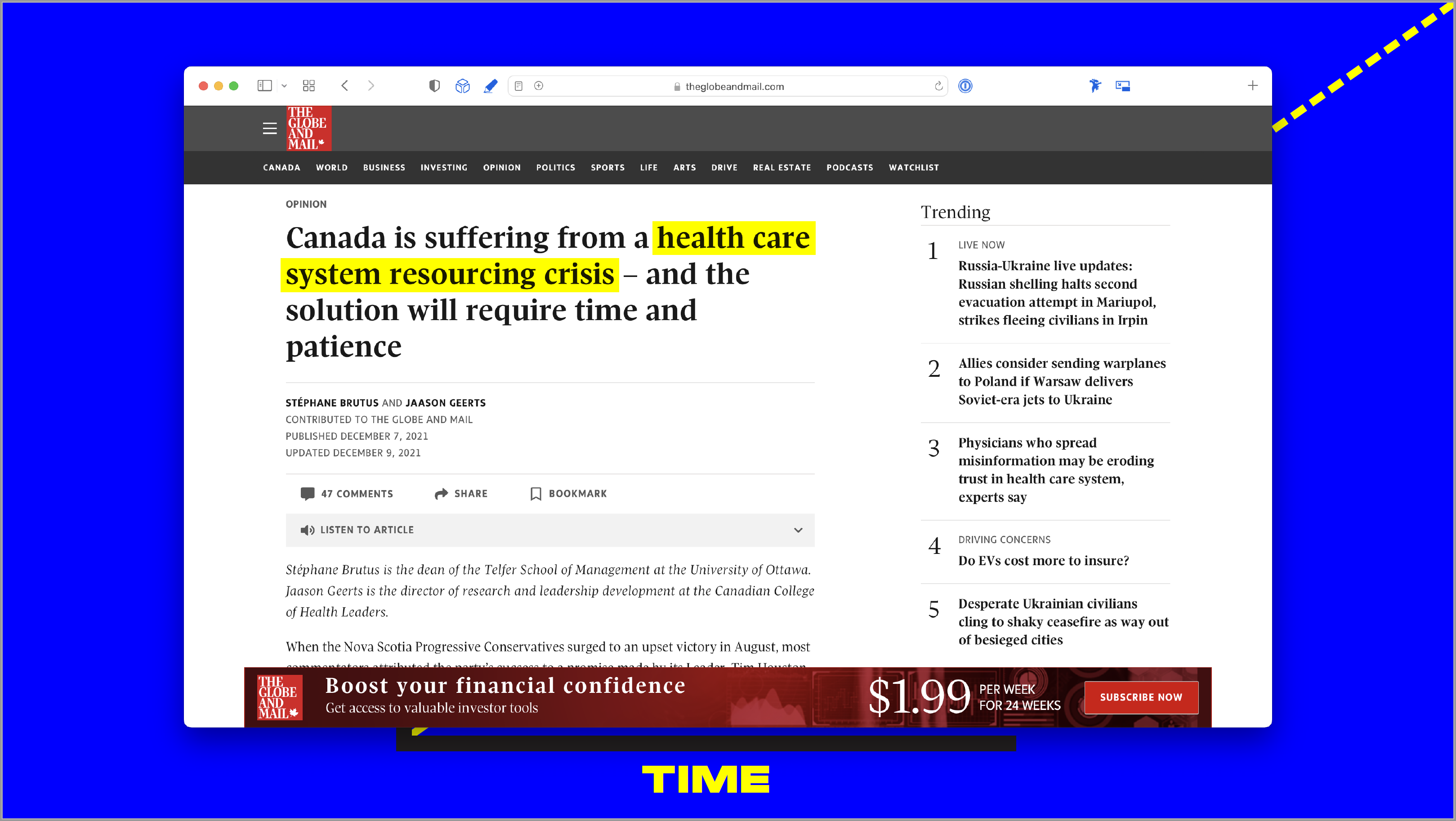This screenshot has width=1456, height=821.
Task: Open Russia-Ukraine live updates trending story
Action: (1057, 293)
